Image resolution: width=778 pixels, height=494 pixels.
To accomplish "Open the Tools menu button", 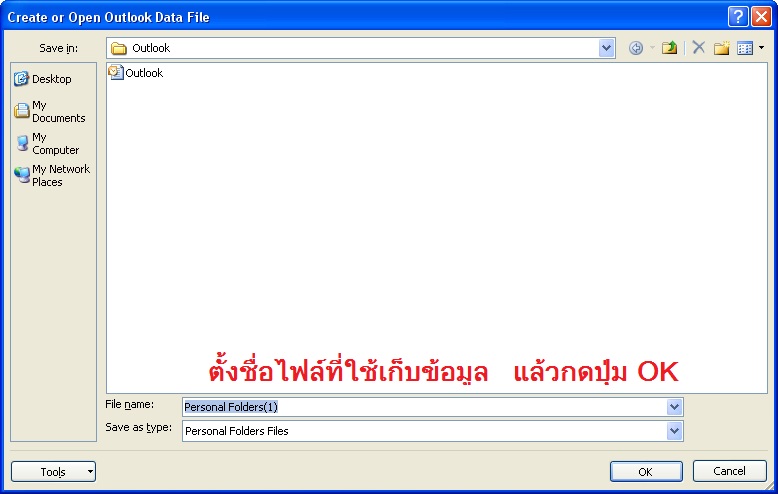I will [54, 472].
